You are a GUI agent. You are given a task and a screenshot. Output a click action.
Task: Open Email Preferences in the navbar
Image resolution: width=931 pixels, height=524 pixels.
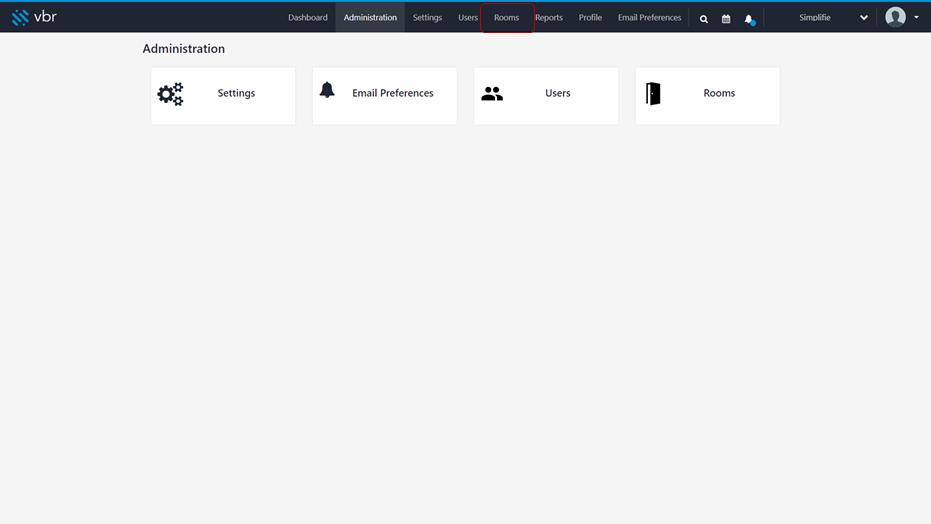pyautogui.click(x=650, y=18)
